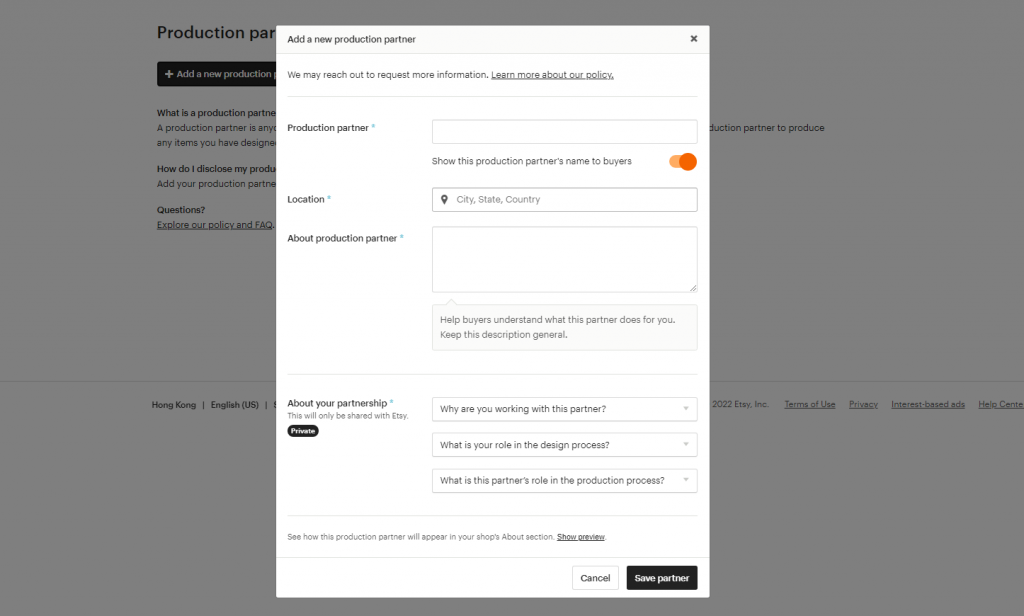The image size is (1024, 616).
Task: Click inside the Production partner name field
Action: point(564,131)
